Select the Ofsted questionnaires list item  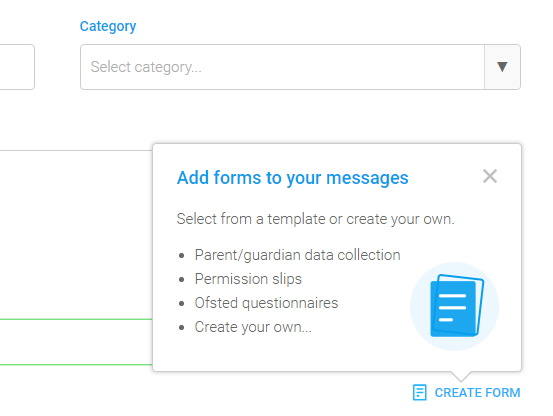266,303
